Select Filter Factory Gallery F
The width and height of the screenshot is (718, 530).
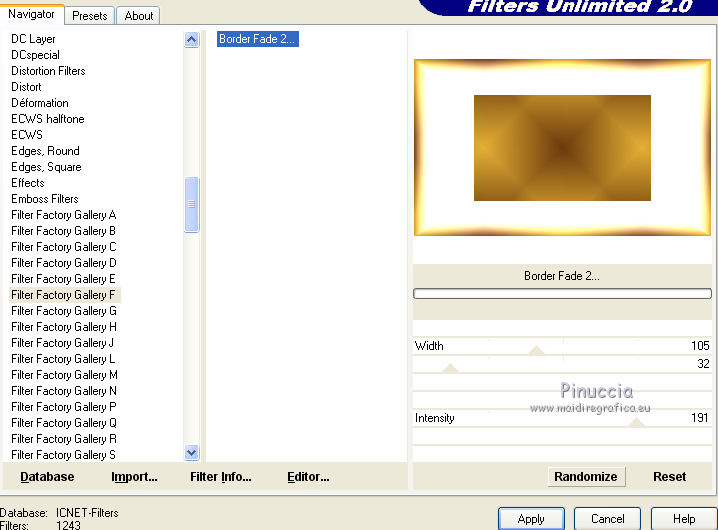63,295
